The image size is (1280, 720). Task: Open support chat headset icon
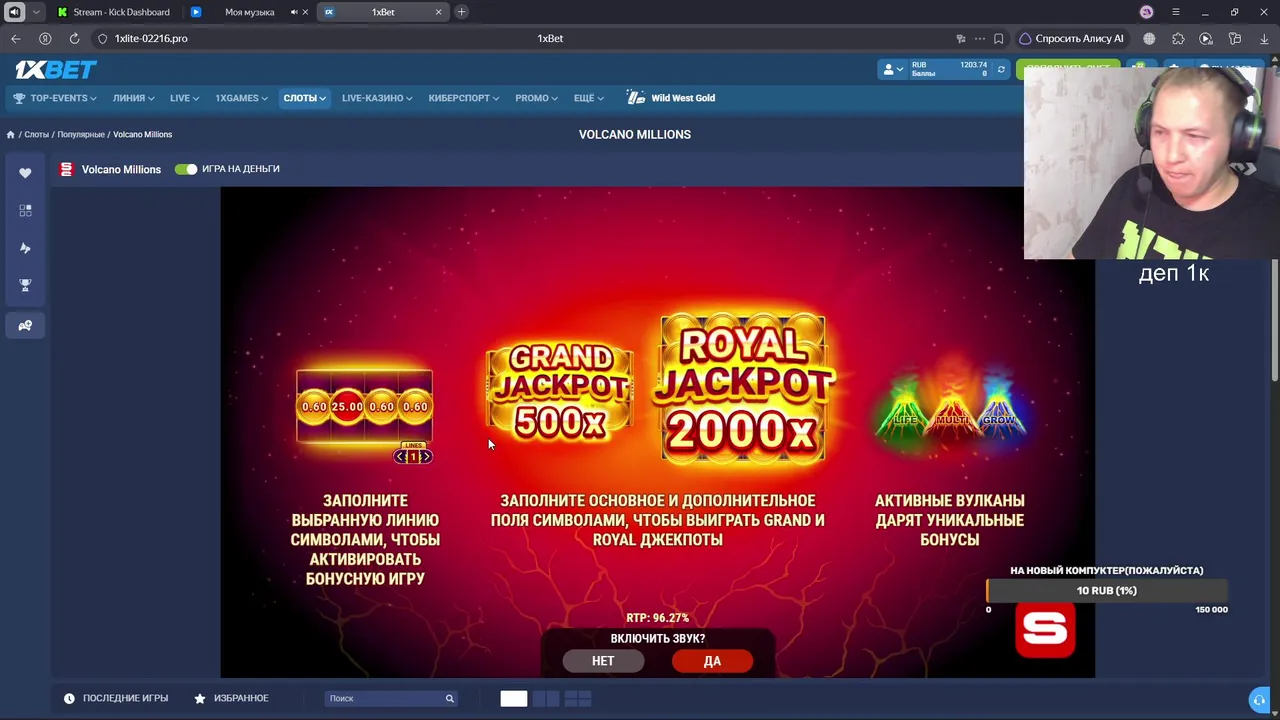tap(1259, 700)
